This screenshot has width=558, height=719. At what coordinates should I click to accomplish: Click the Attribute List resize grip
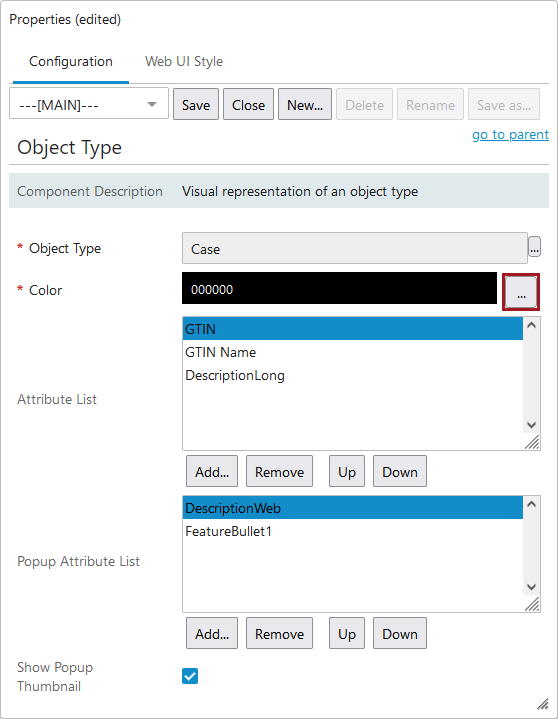pos(532,442)
